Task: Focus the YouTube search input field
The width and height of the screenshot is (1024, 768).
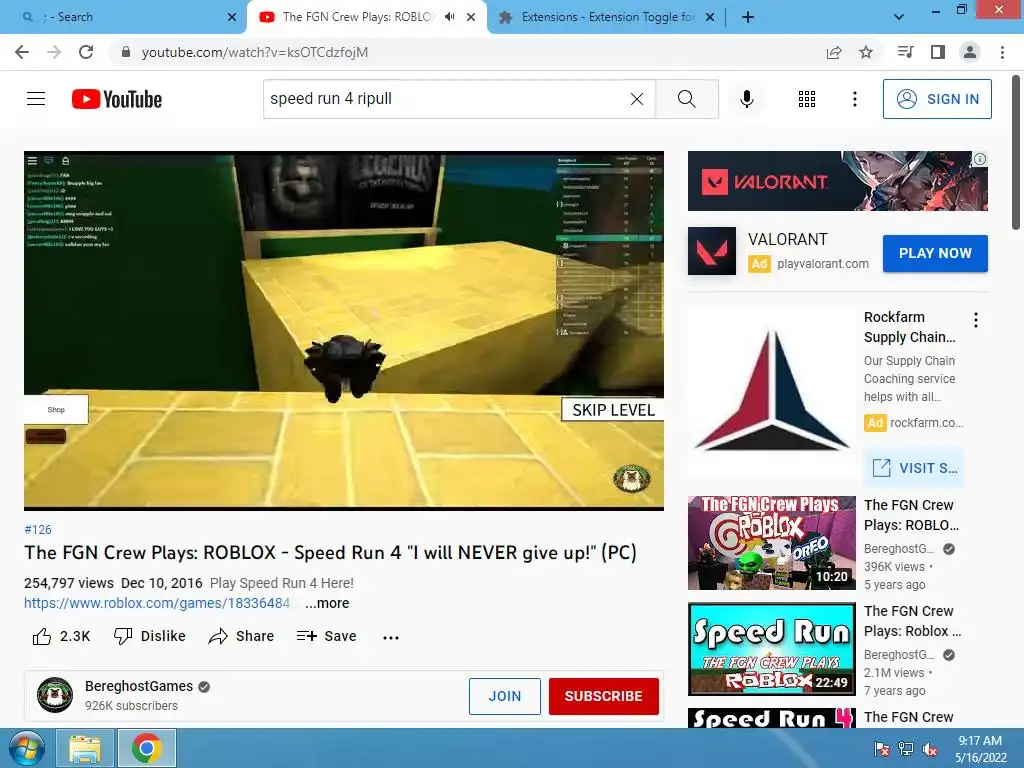Action: coord(447,99)
